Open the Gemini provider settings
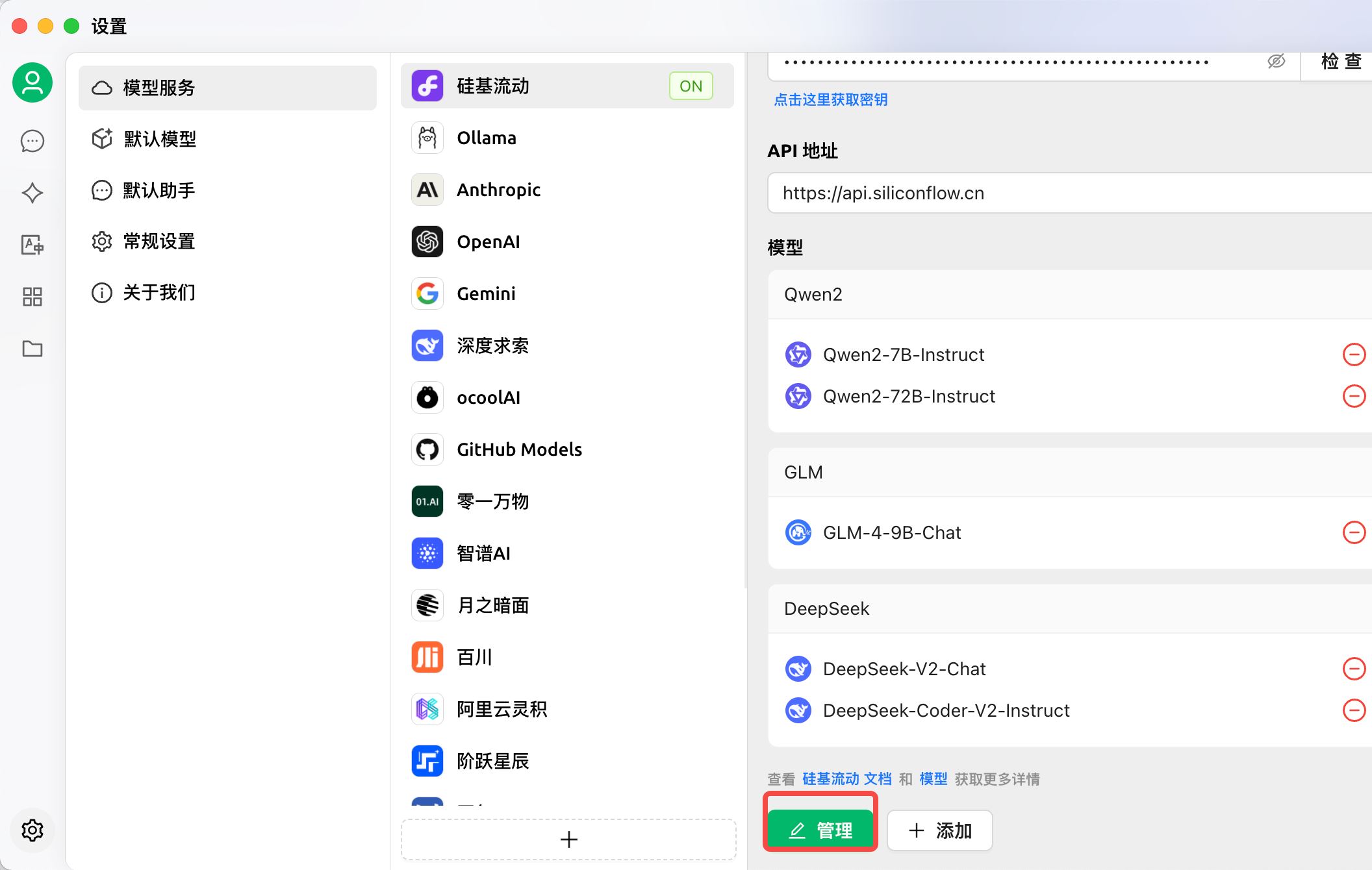This screenshot has height=870, width=1372. (486, 293)
